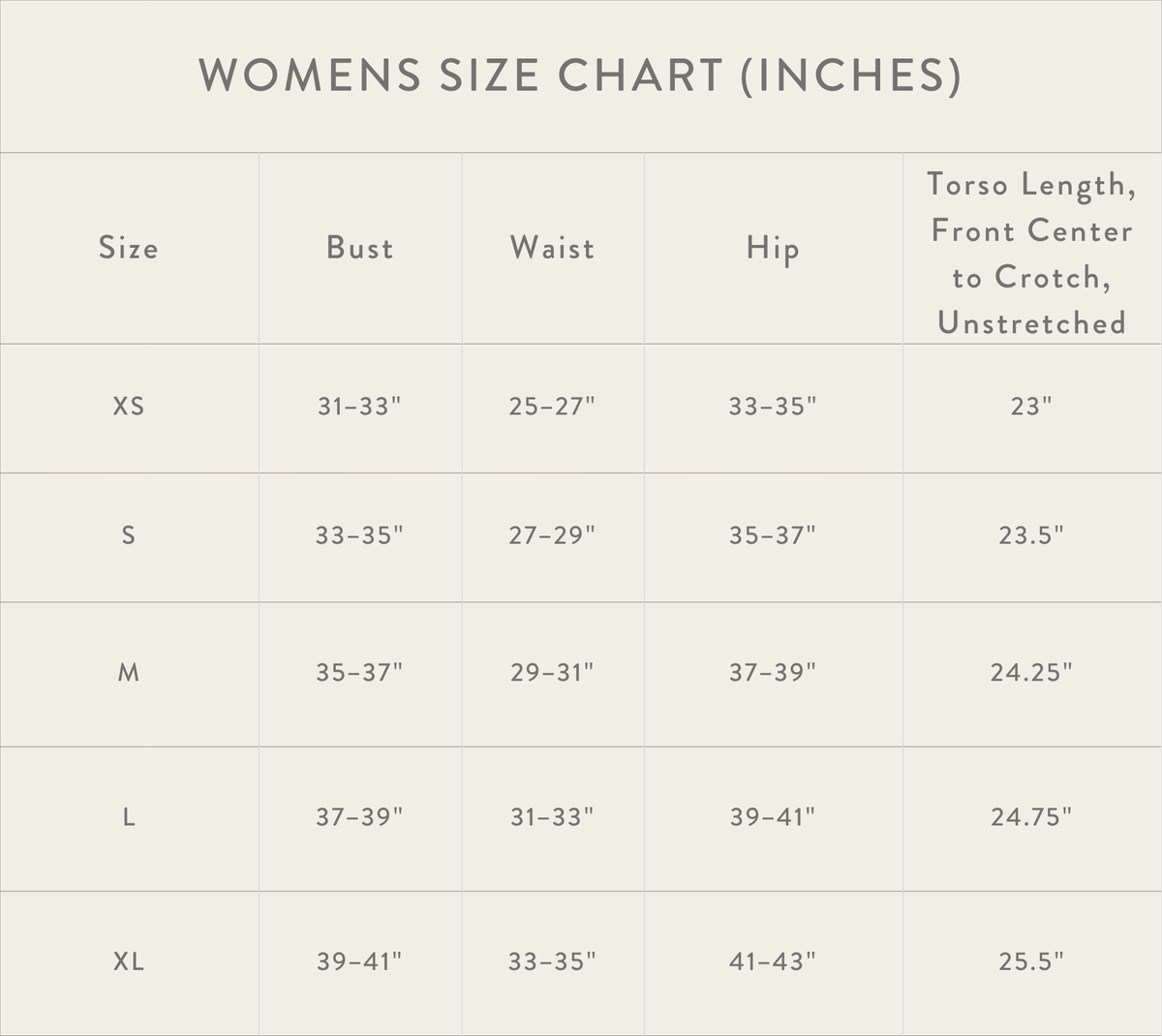Select the Hip column header
This screenshot has width=1162, height=1036.
tap(773, 249)
